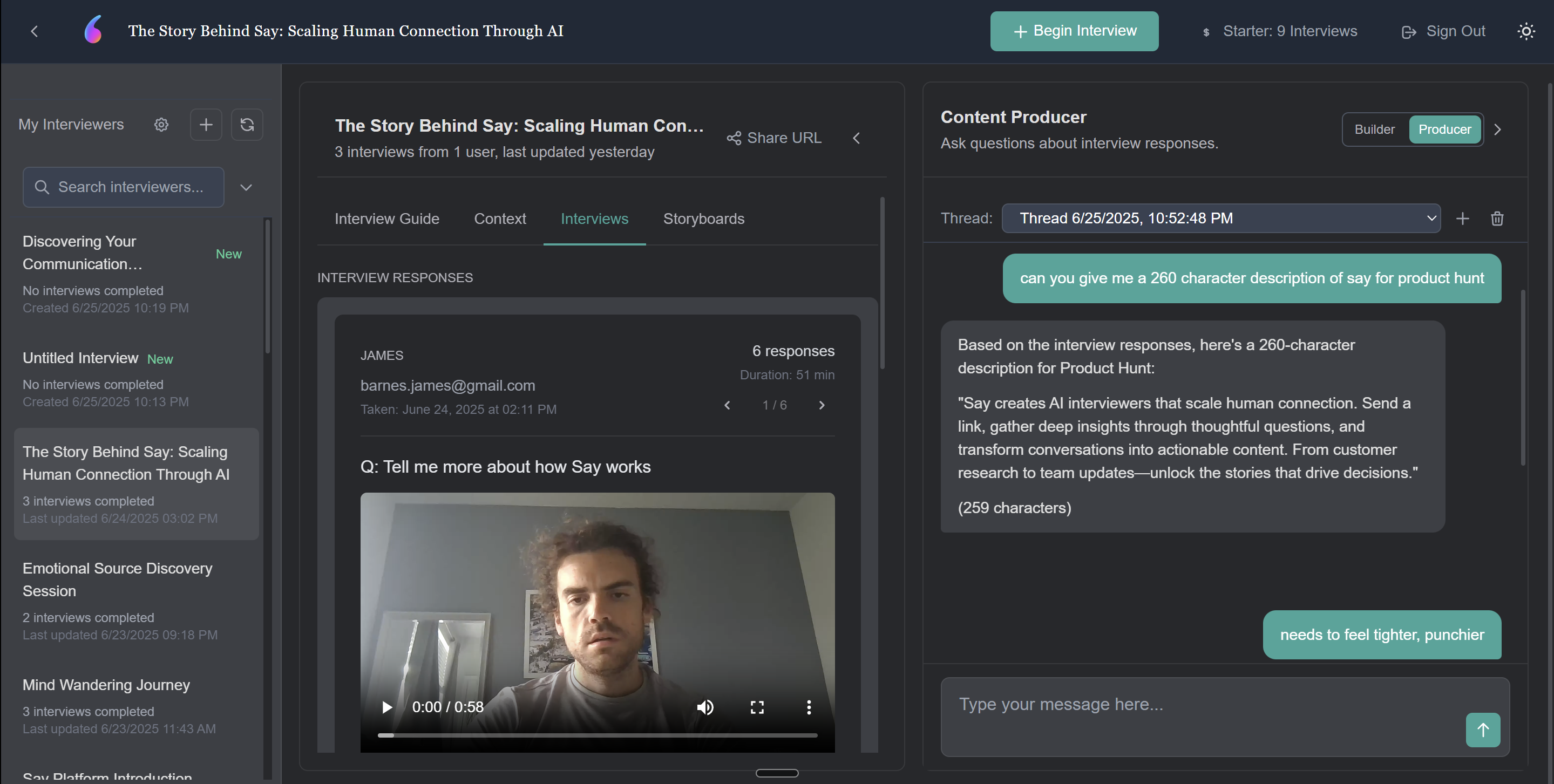Viewport: 1554px width, 784px height.
Task: Create a new thread plus icon
Action: 1462,219
